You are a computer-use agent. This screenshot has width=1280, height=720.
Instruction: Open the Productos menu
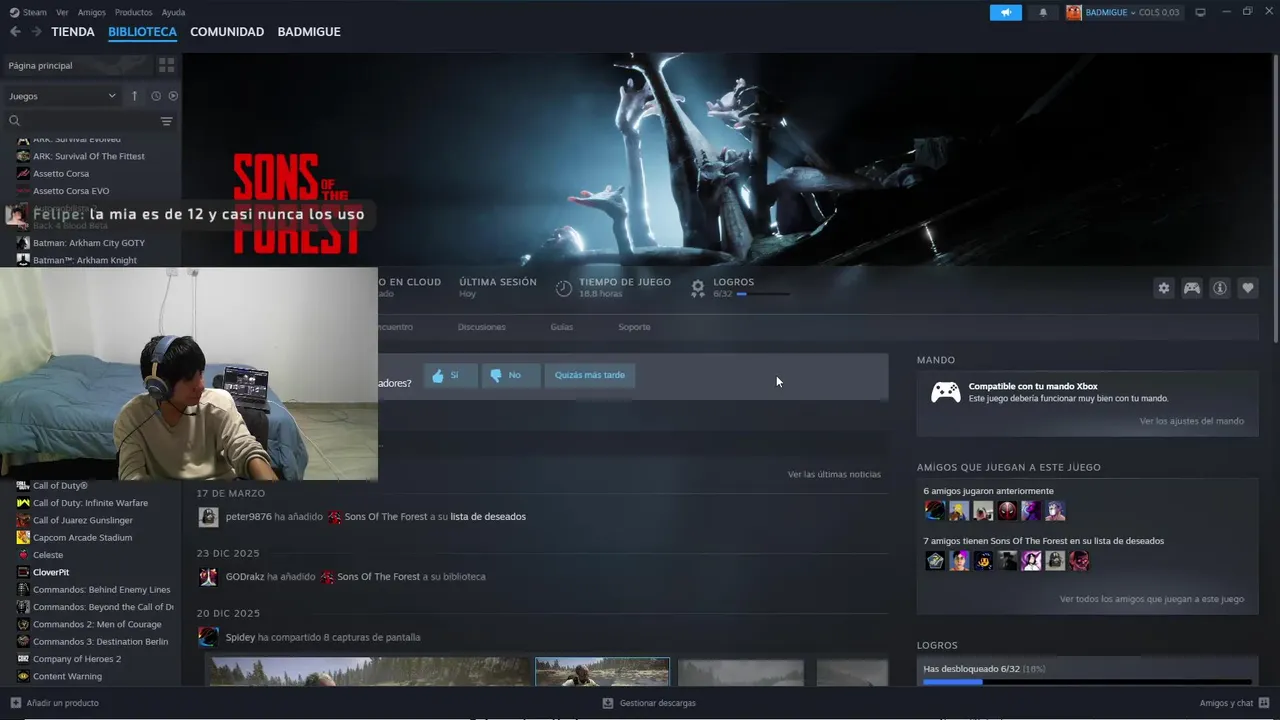tap(134, 12)
